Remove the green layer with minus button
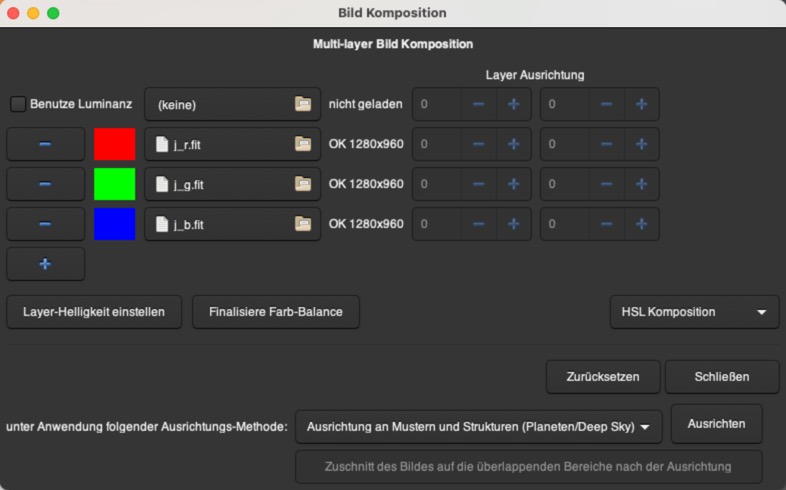The image size is (786, 490). tap(45, 184)
